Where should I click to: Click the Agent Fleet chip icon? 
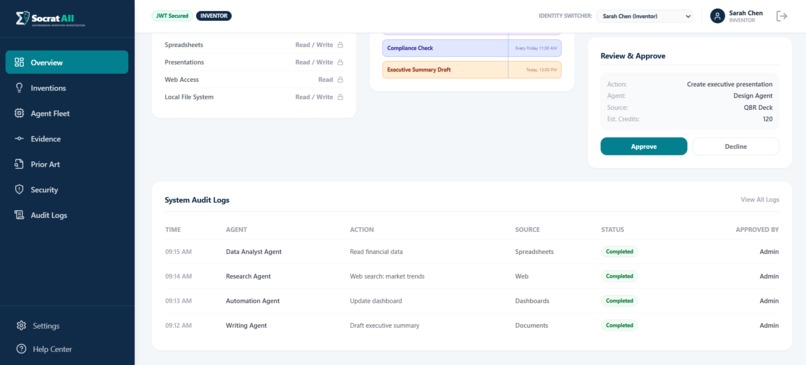[20, 113]
